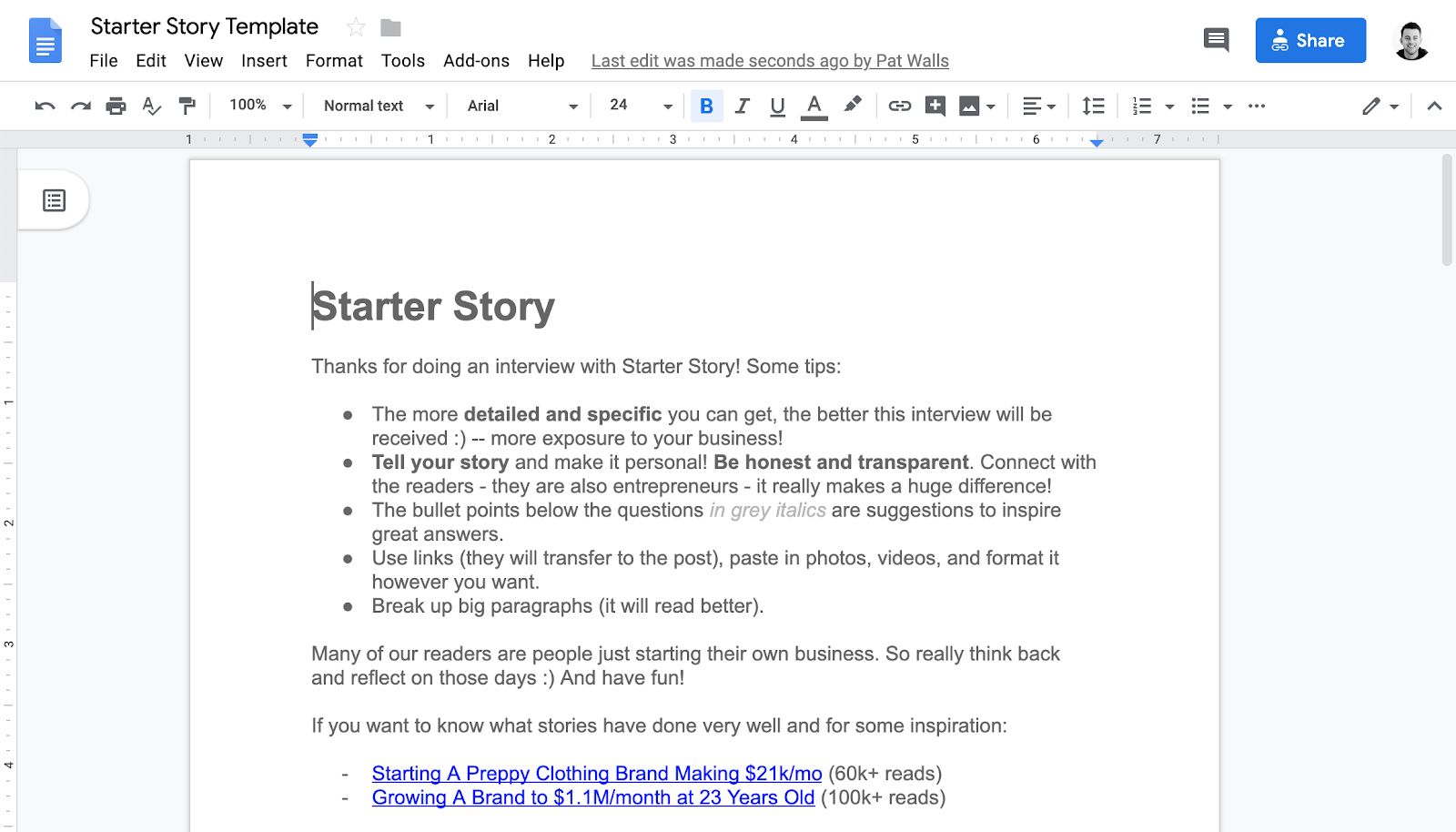The width and height of the screenshot is (1456, 832).
Task: Click the '(60k+ reads)' text
Action: (x=885, y=774)
